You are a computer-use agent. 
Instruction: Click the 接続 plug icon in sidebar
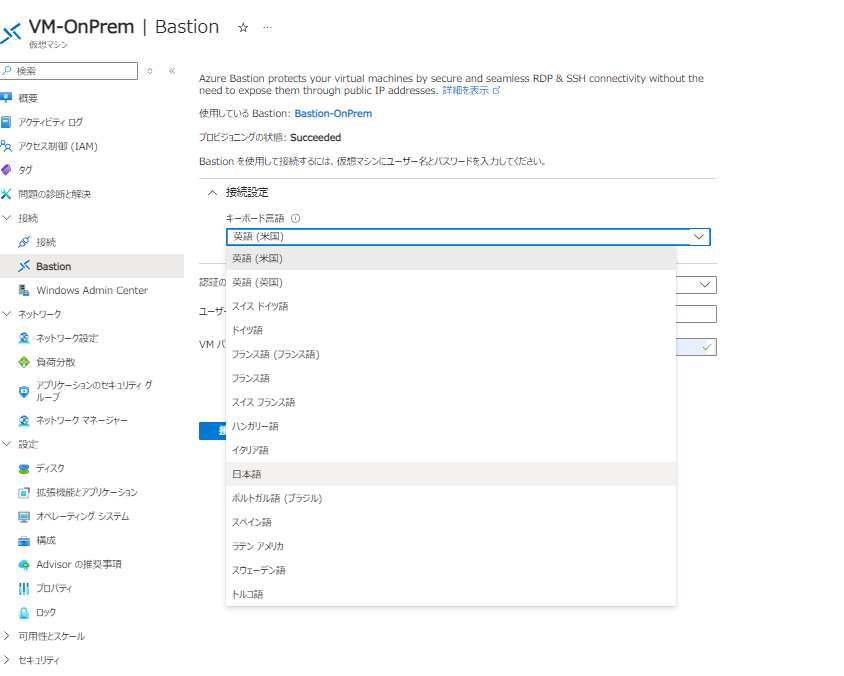(x=24, y=242)
